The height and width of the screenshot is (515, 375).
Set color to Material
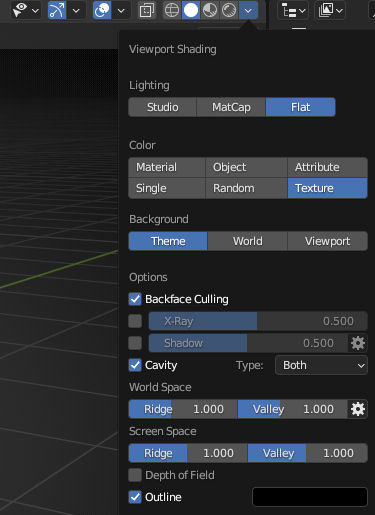click(x=167, y=167)
